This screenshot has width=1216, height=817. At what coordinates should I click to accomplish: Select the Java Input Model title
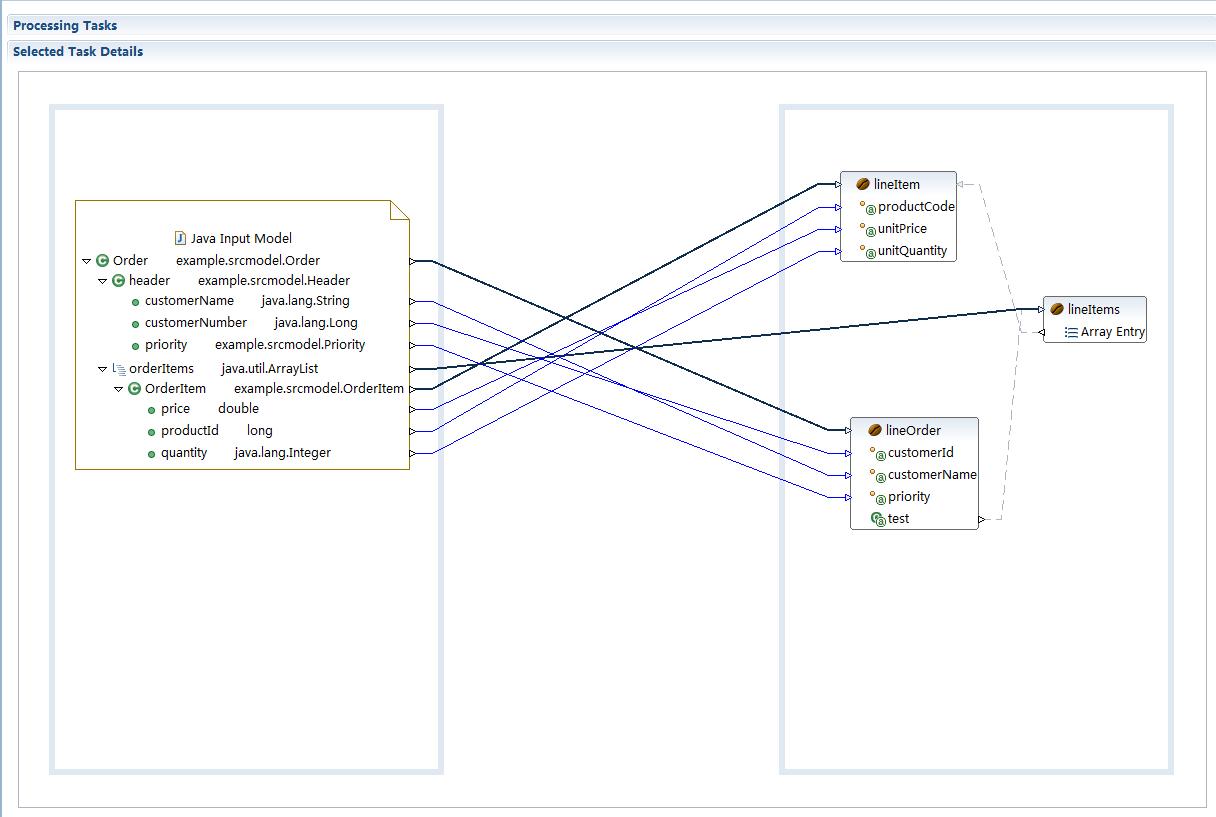[x=241, y=238]
